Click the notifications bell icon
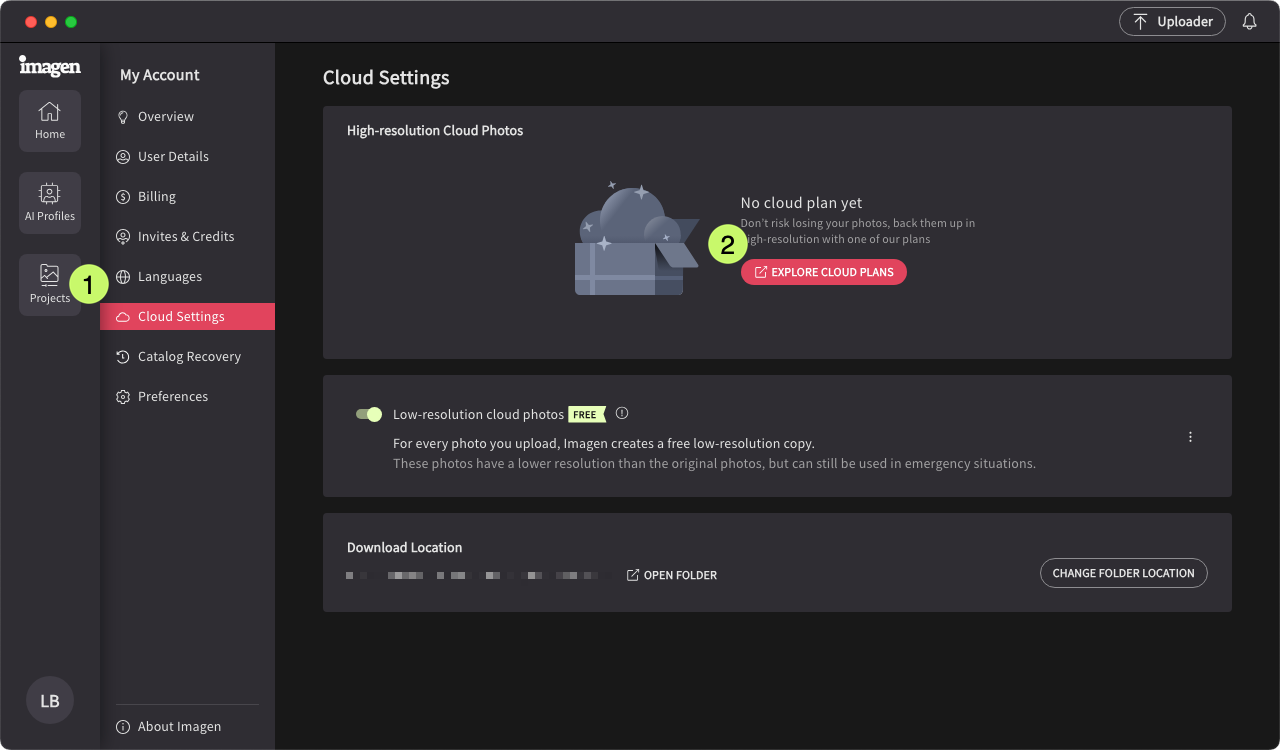The image size is (1280, 750). pos(1249,21)
